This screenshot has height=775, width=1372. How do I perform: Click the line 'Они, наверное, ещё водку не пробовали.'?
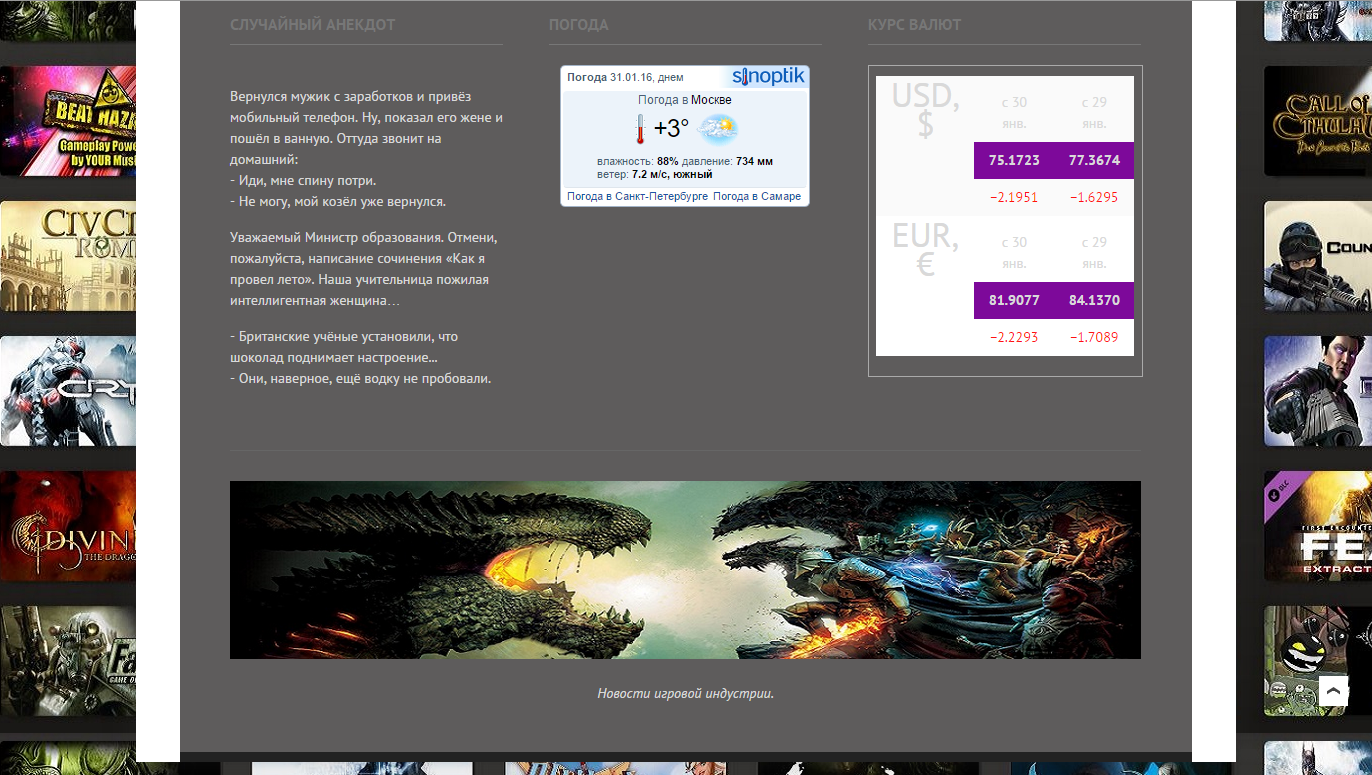pyautogui.click(x=361, y=378)
